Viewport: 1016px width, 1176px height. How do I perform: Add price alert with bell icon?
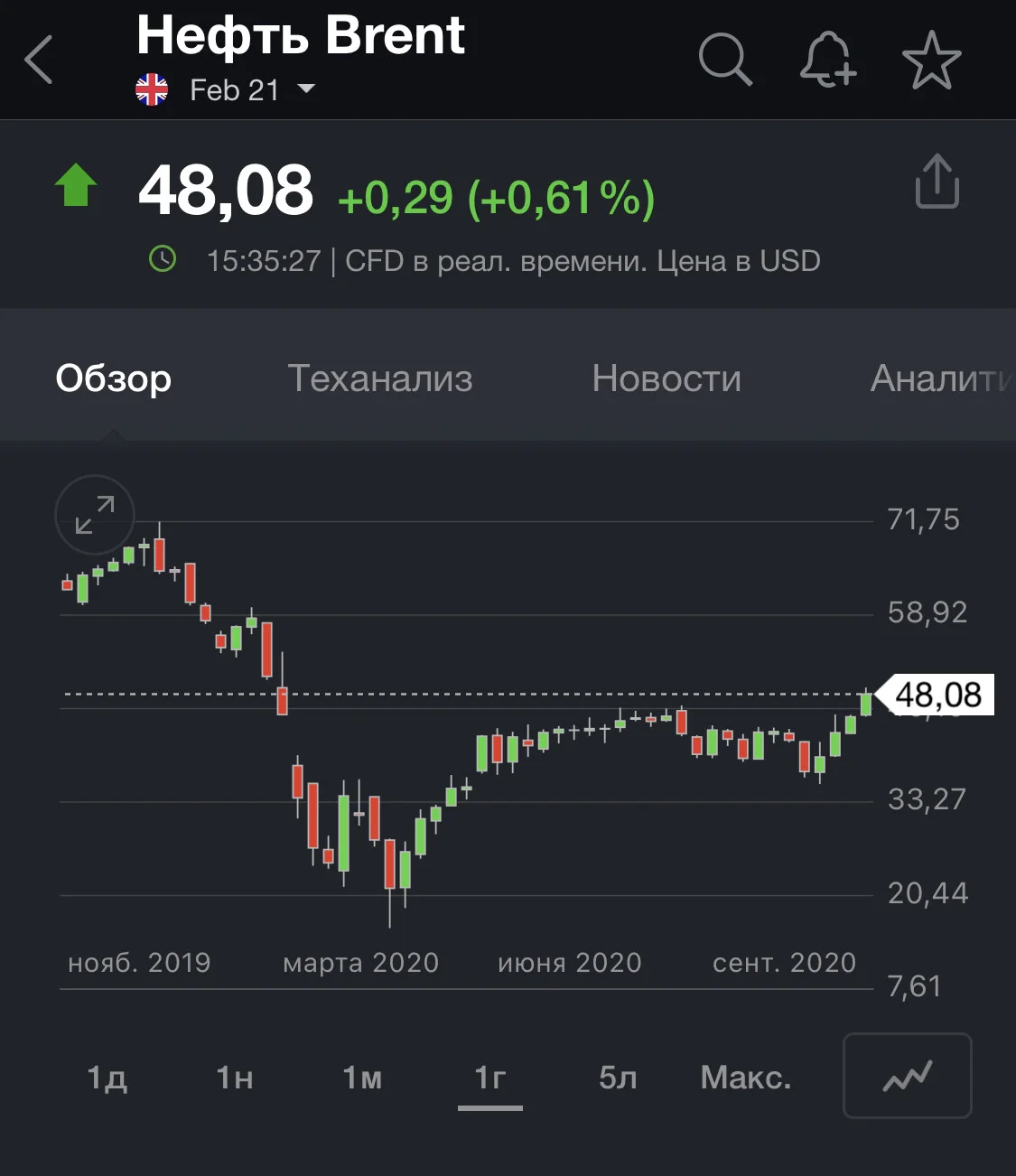point(828,60)
